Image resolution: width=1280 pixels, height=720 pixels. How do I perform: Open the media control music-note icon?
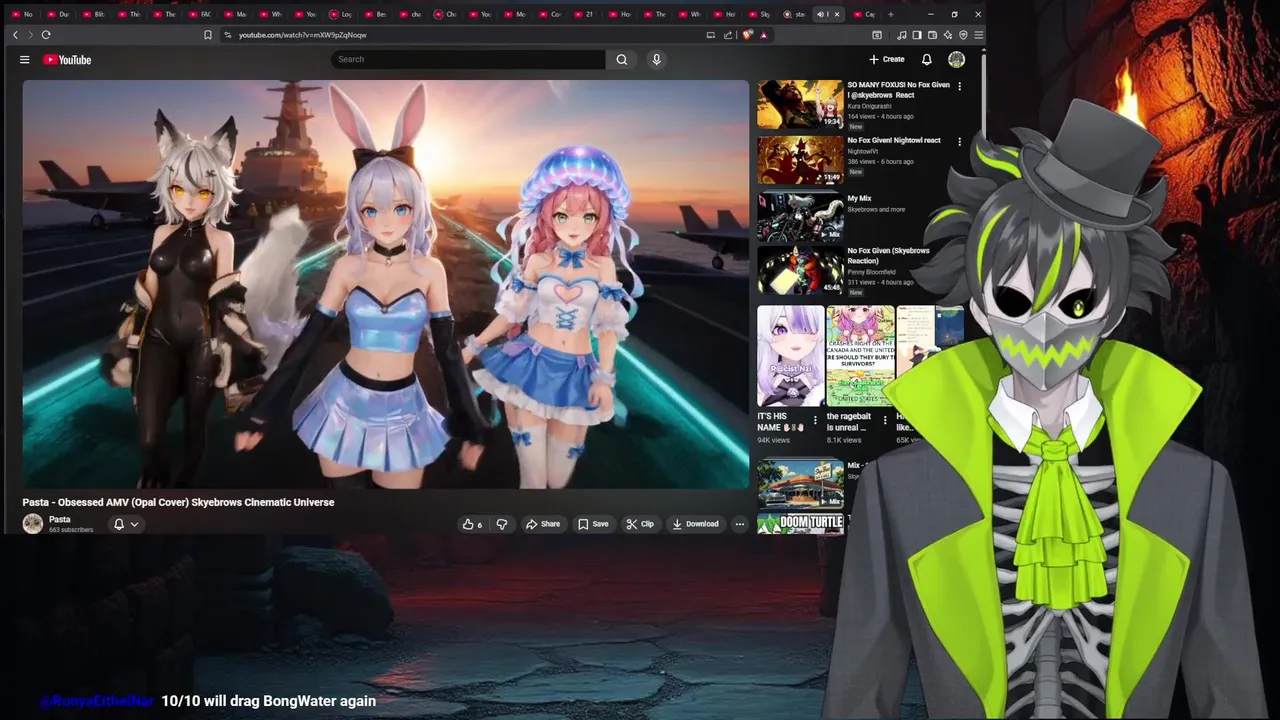coord(901,35)
